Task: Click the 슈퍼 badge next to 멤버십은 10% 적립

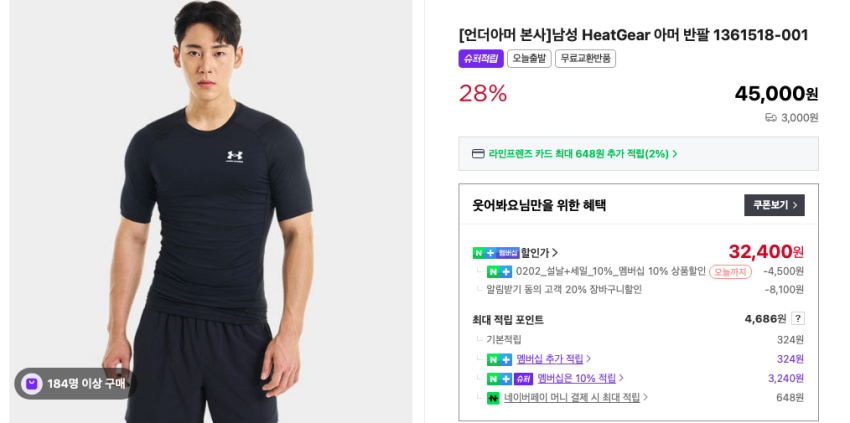Action: [x=524, y=379]
